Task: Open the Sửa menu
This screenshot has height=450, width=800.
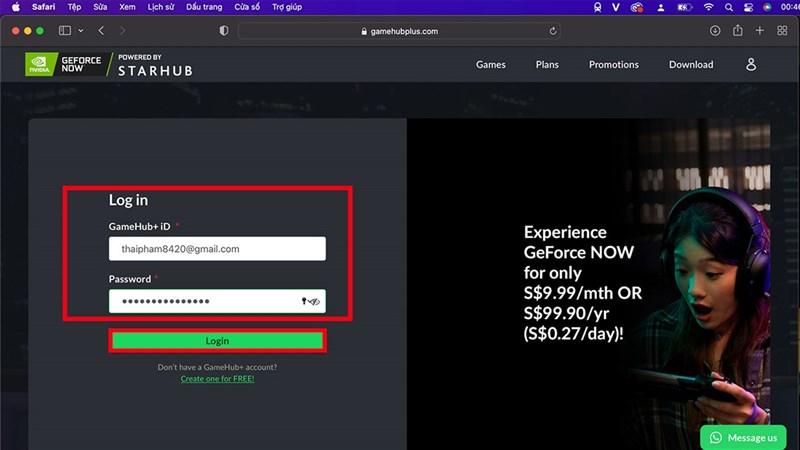Action: tap(100, 7)
